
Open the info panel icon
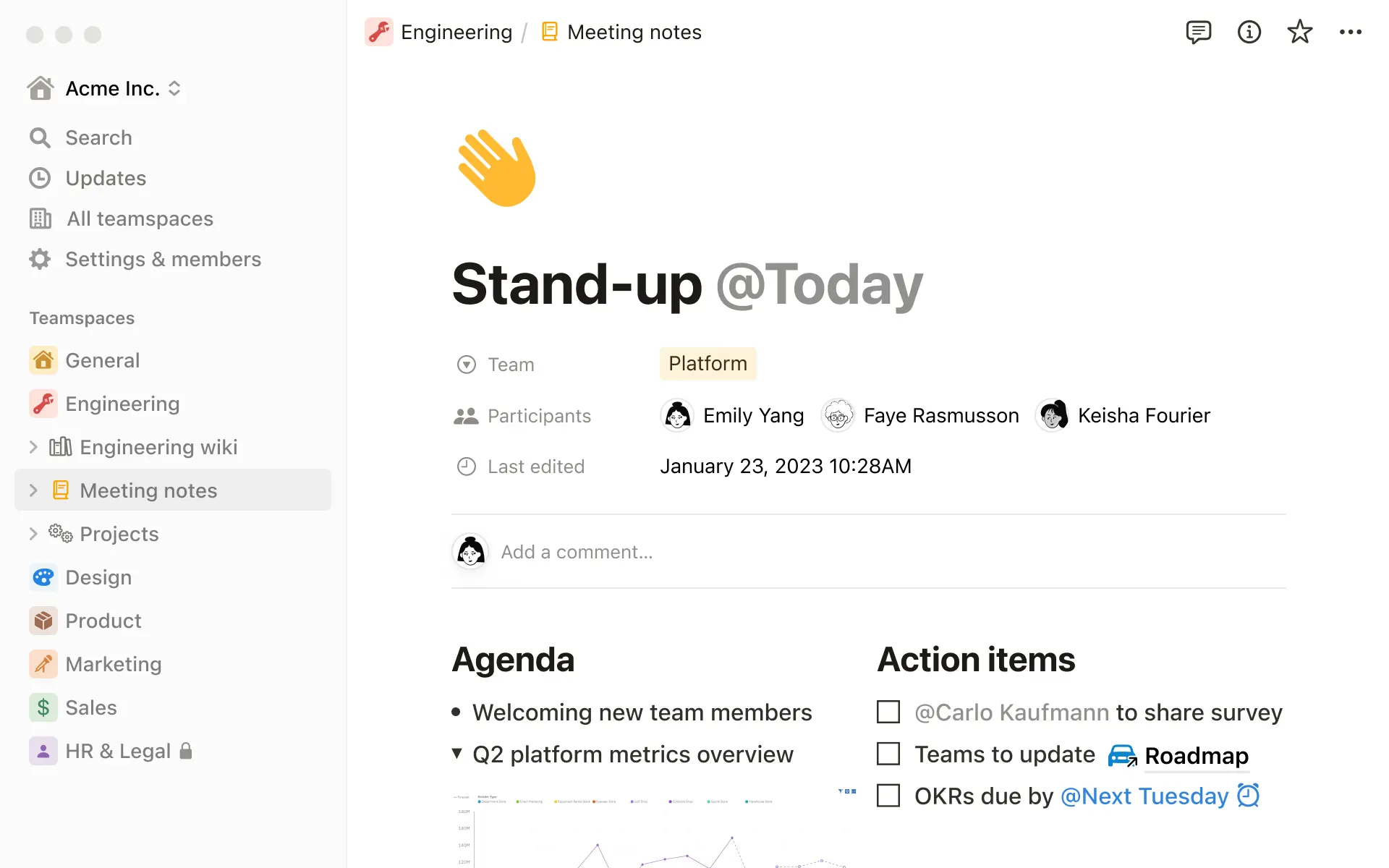click(1248, 32)
